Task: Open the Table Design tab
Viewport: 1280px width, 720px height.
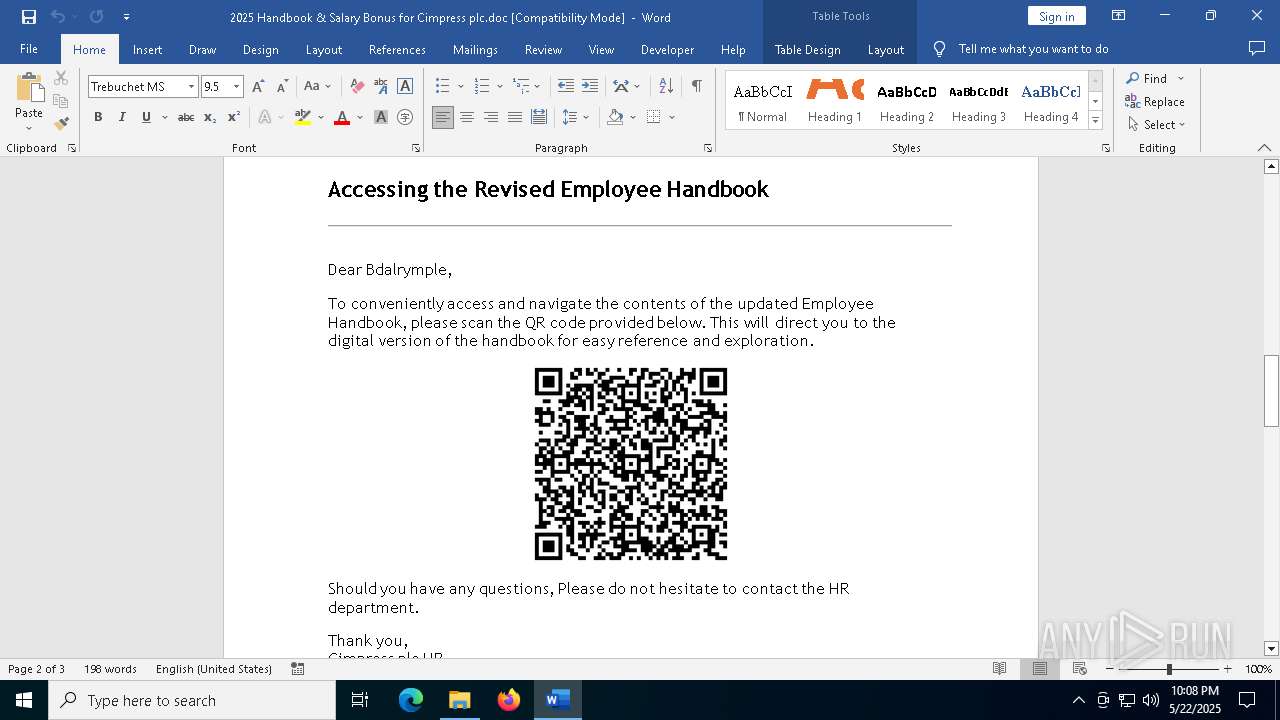Action: coord(807,49)
